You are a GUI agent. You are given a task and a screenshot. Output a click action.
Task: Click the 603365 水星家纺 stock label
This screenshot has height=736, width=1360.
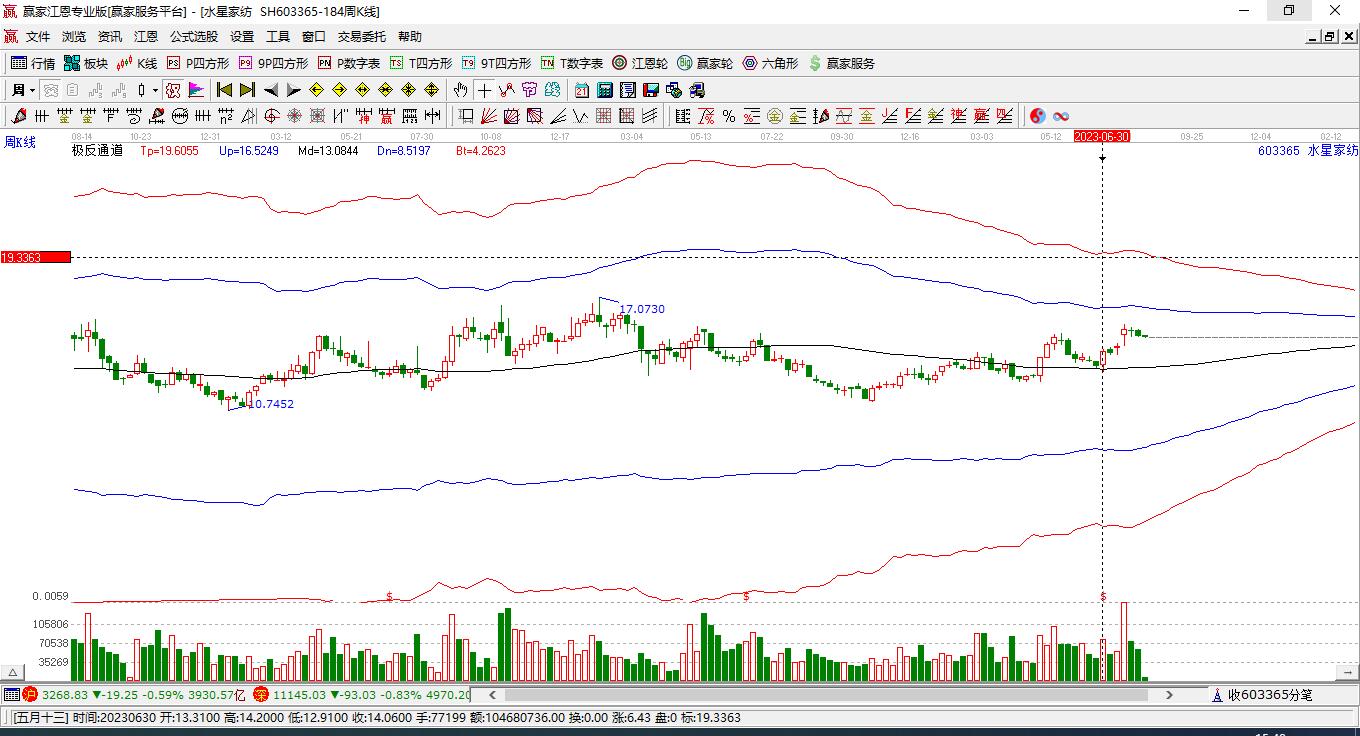[x=1308, y=151]
